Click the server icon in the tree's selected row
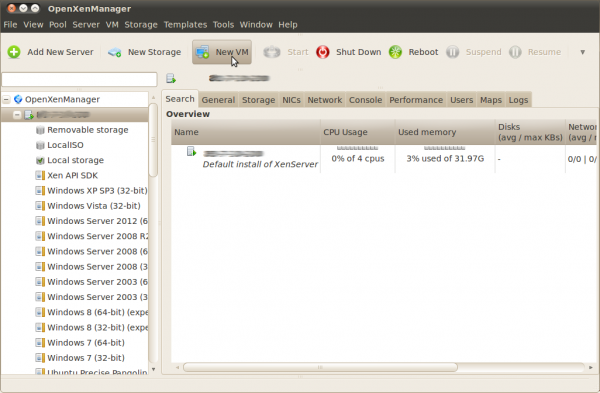The height and width of the screenshot is (393, 600). point(29,115)
